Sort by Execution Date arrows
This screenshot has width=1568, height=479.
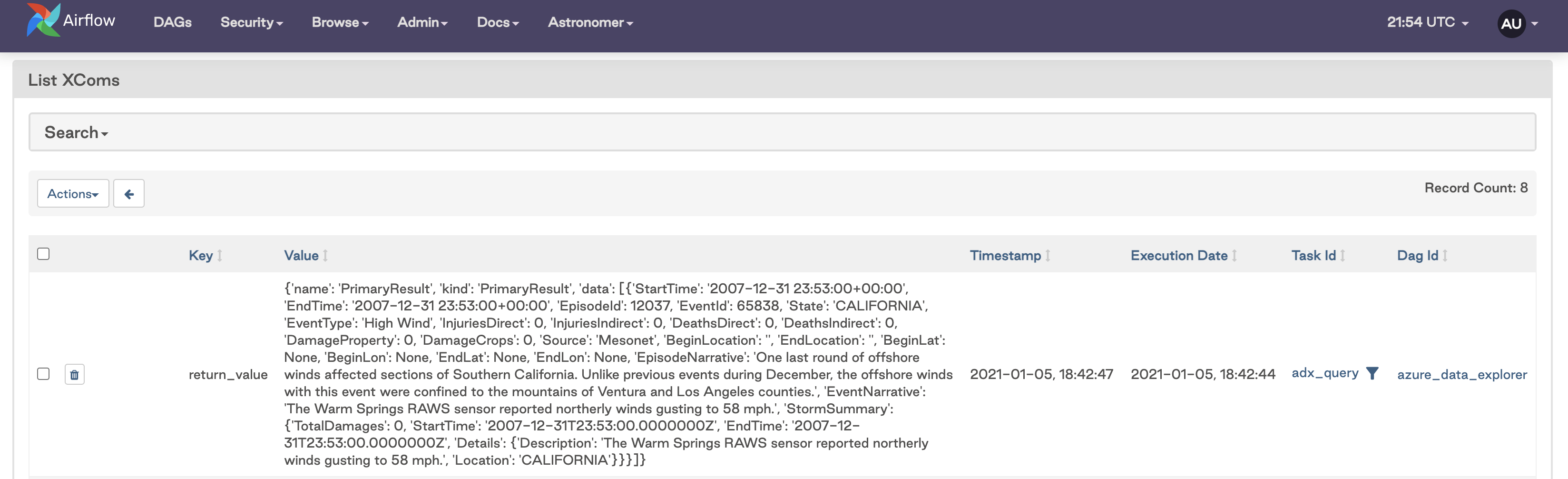point(1235,256)
